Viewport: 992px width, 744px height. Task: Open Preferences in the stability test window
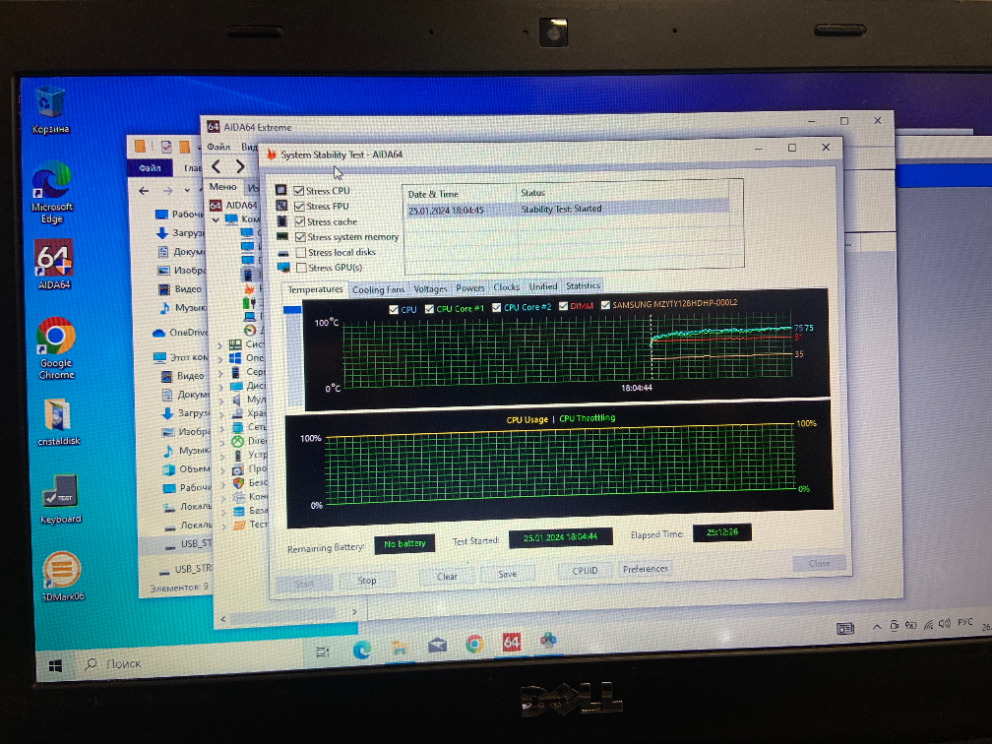645,569
